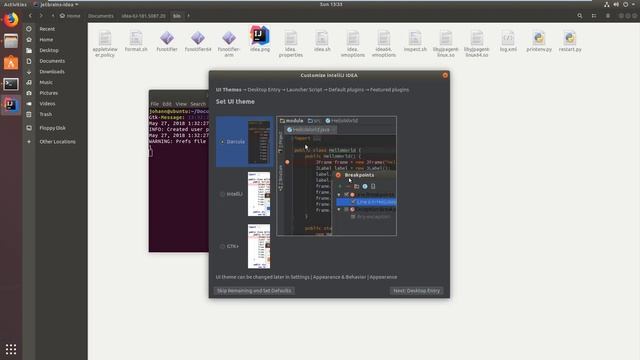Toggle list view in Files header bar
Screen dimensions: 640x360
[x=594, y=16]
